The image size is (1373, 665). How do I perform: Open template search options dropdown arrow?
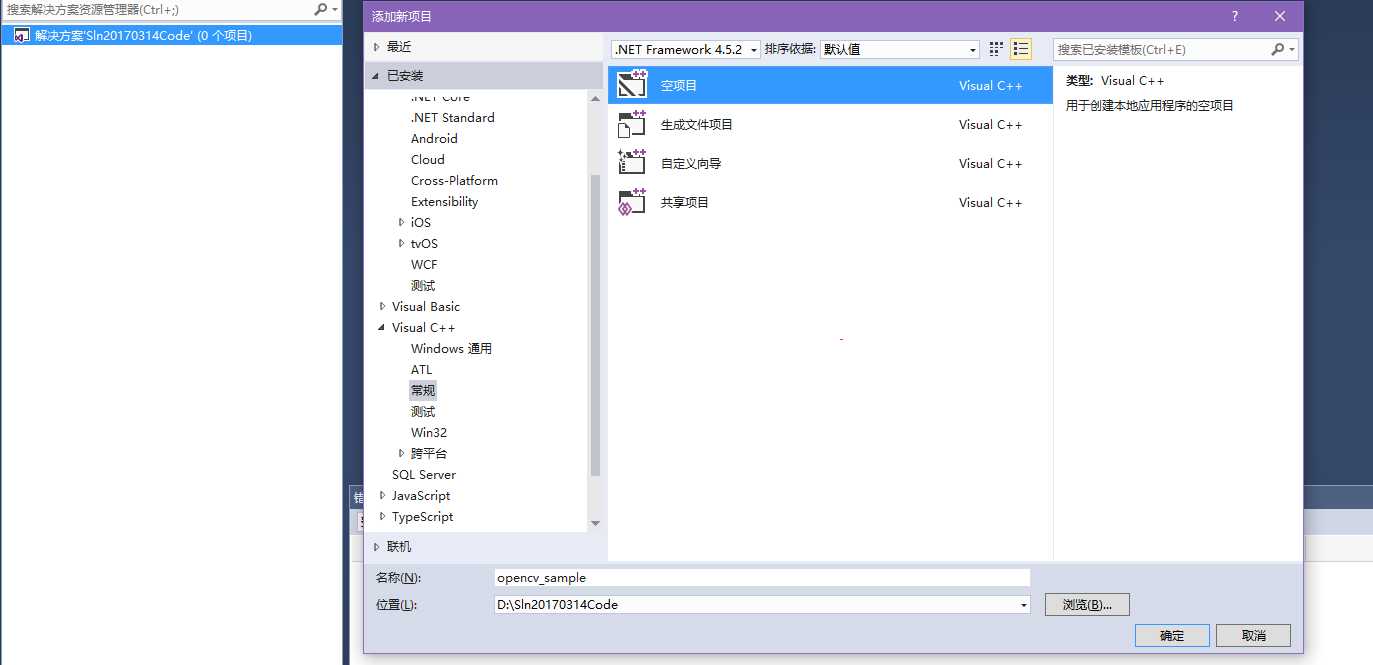click(1292, 49)
